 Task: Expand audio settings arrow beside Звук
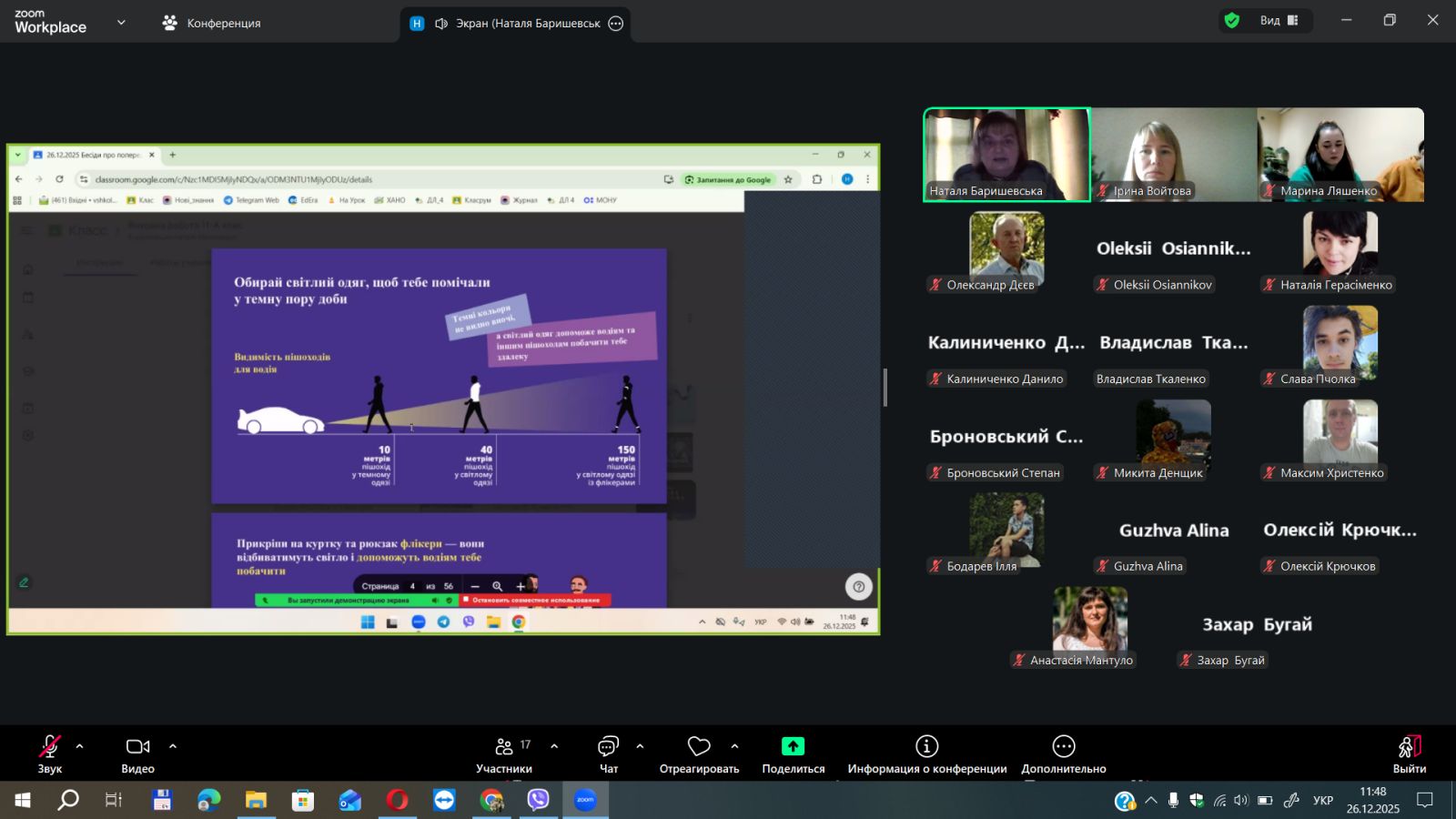point(80,746)
